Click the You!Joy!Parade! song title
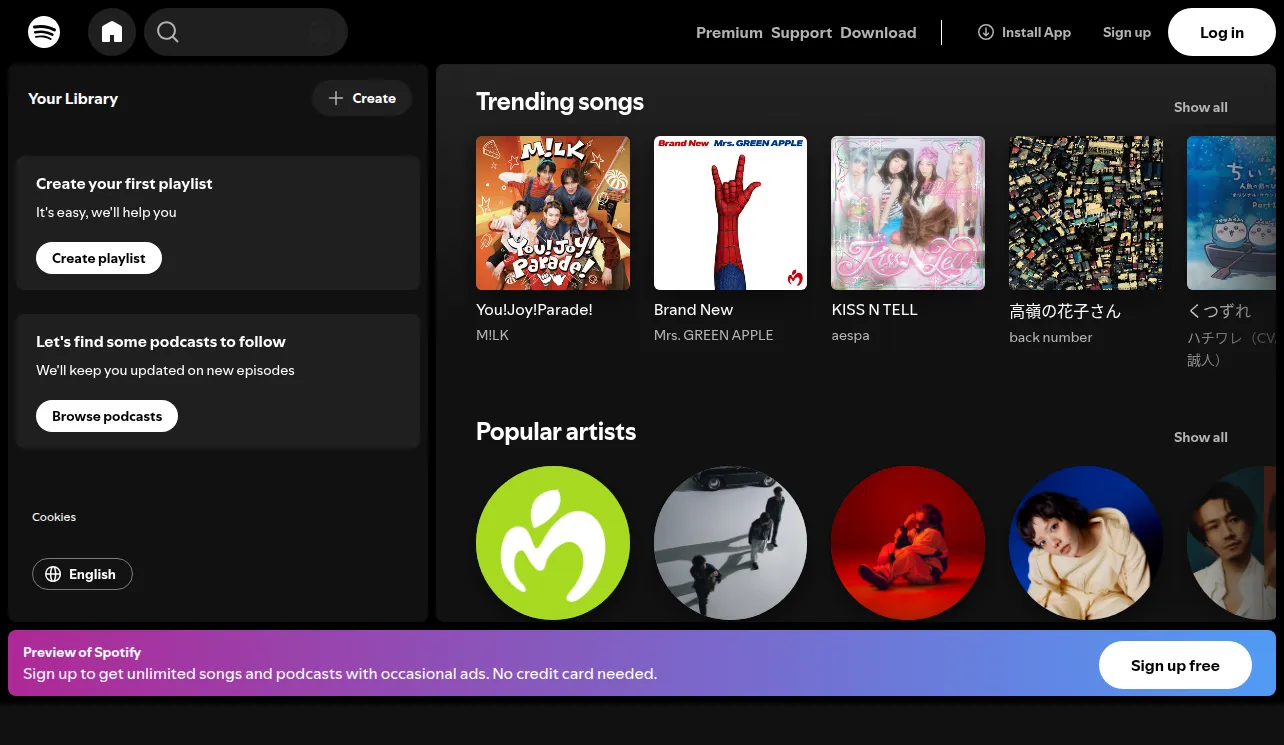Screen dimensions: 1284x745 (x=534, y=310)
